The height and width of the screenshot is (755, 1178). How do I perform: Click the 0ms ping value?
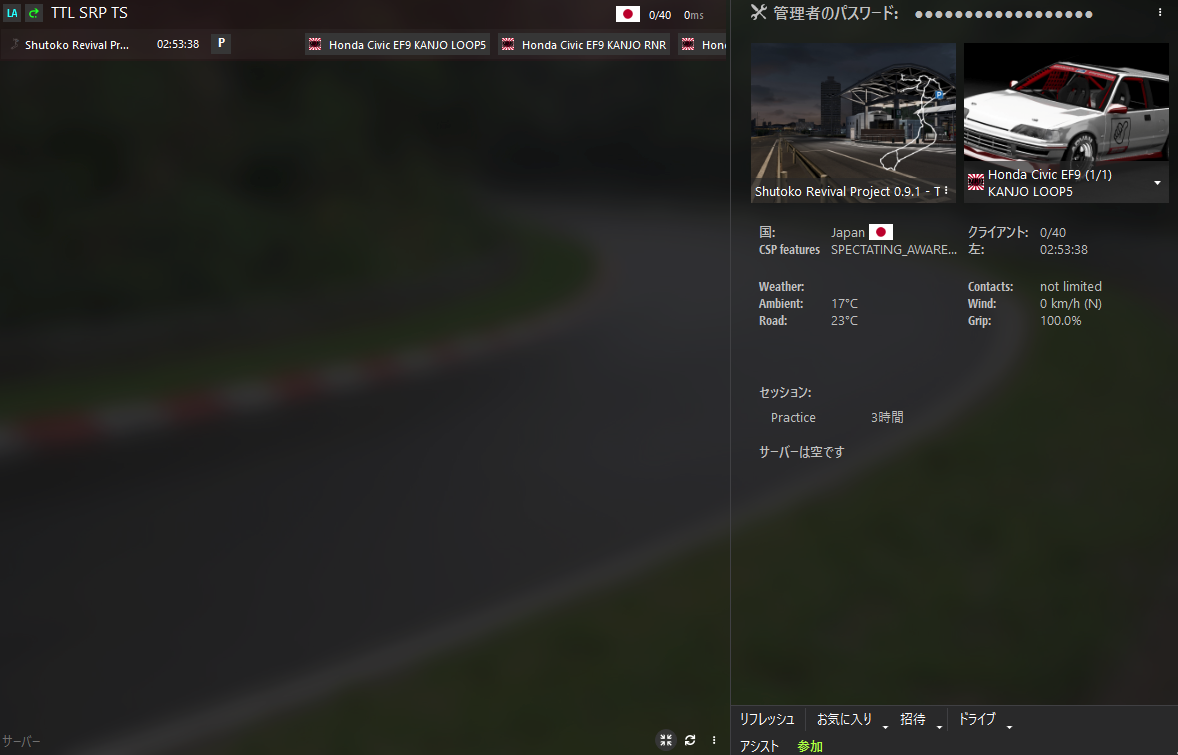click(693, 14)
